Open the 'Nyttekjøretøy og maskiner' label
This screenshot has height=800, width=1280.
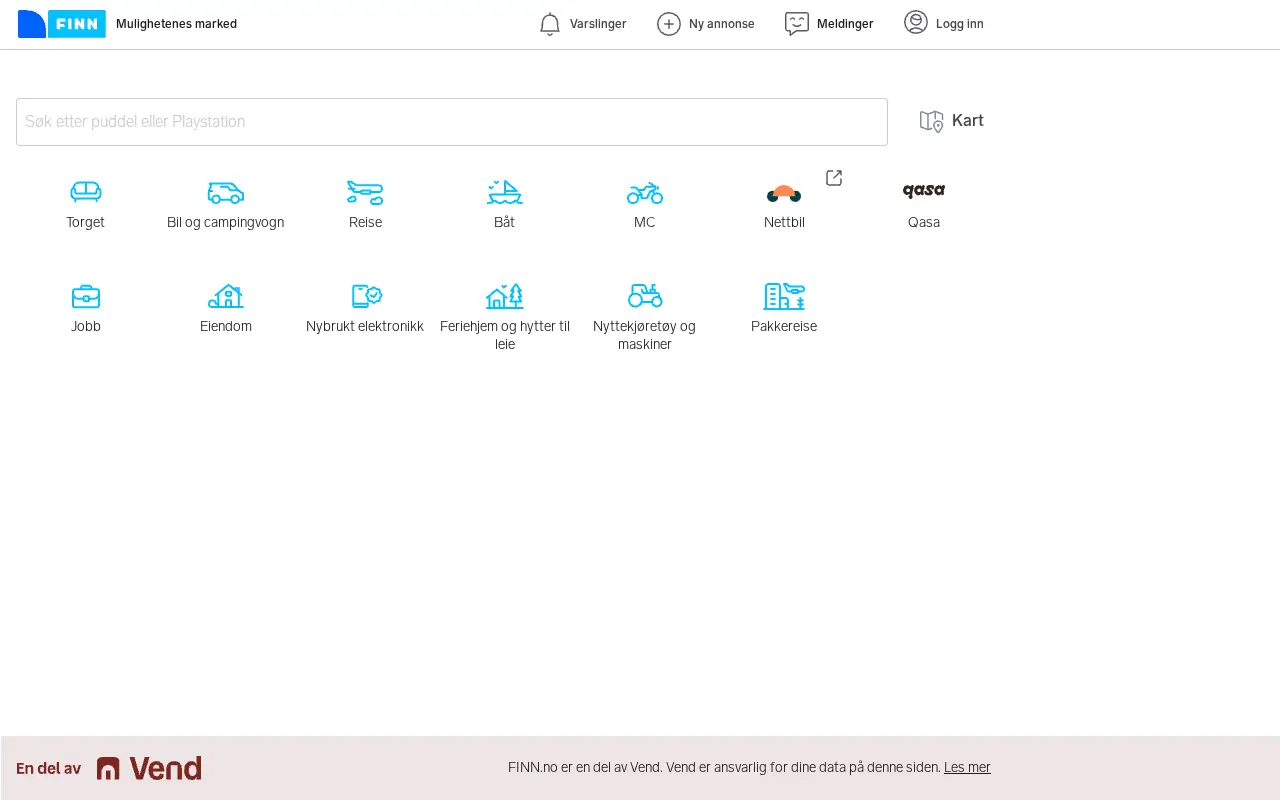pos(645,335)
